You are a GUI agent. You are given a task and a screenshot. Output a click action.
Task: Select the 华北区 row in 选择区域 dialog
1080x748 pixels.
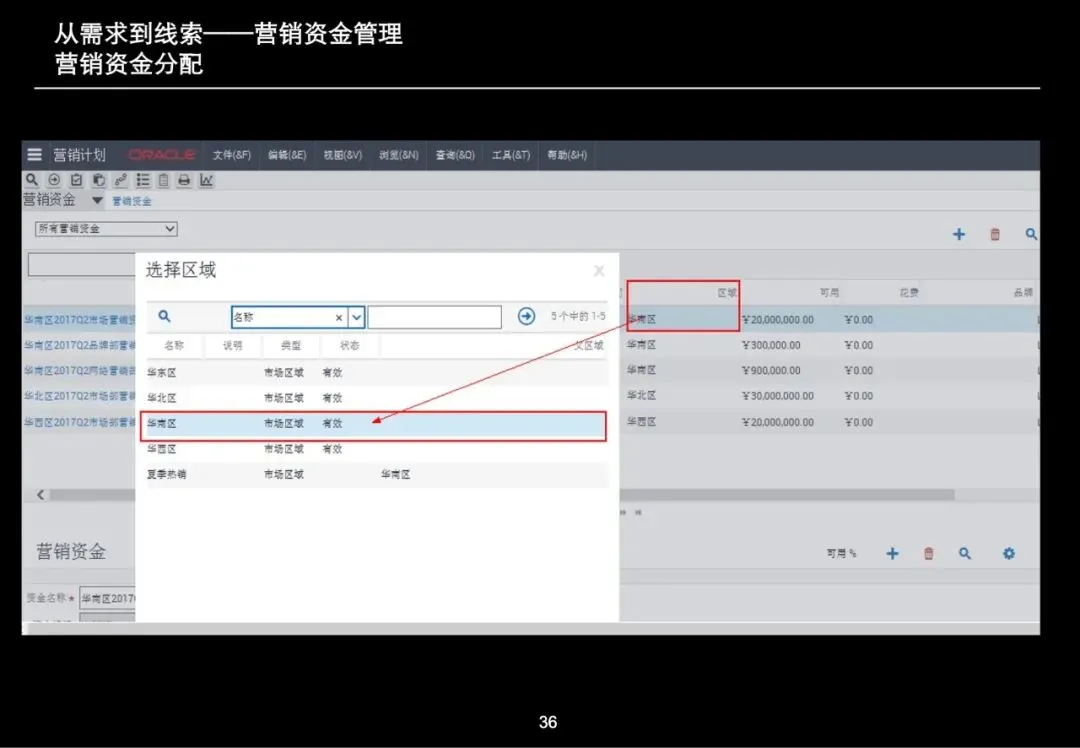tap(377, 398)
